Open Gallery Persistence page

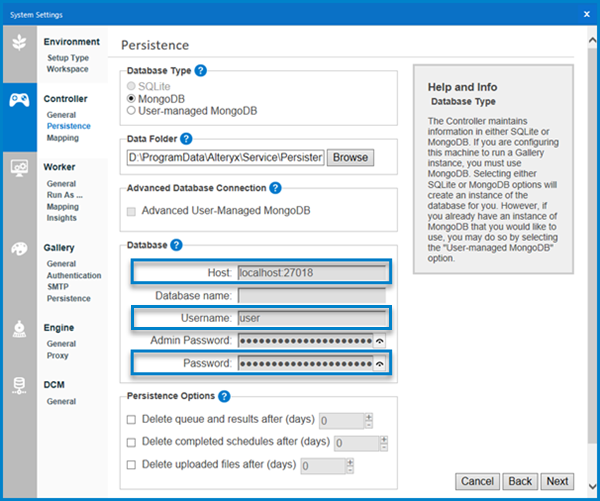click(x=68, y=299)
